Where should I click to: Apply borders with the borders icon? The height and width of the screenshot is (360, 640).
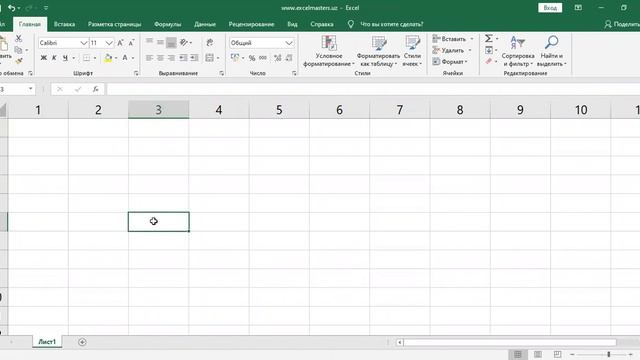point(87,58)
